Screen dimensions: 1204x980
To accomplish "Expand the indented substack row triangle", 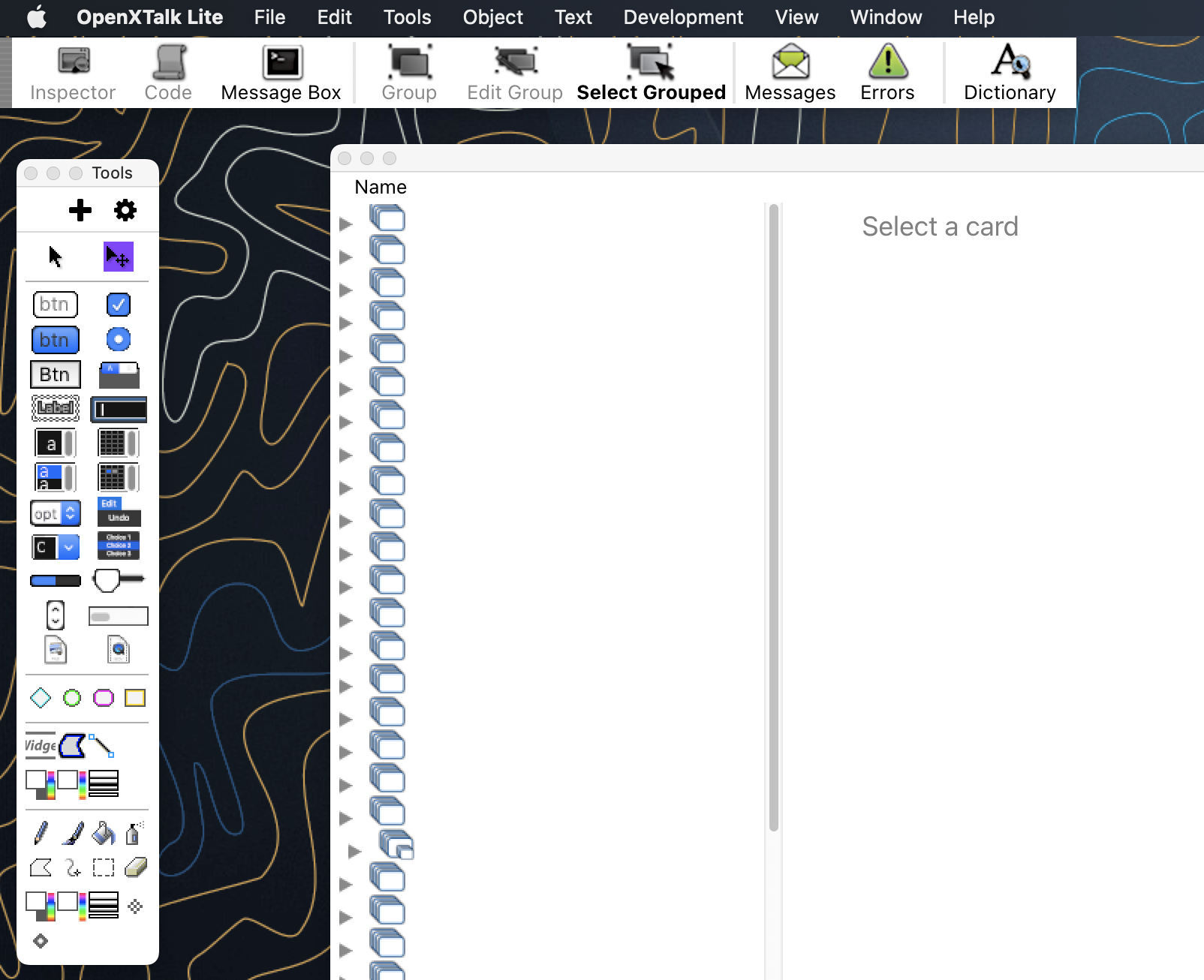I will (x=355, y=851).
